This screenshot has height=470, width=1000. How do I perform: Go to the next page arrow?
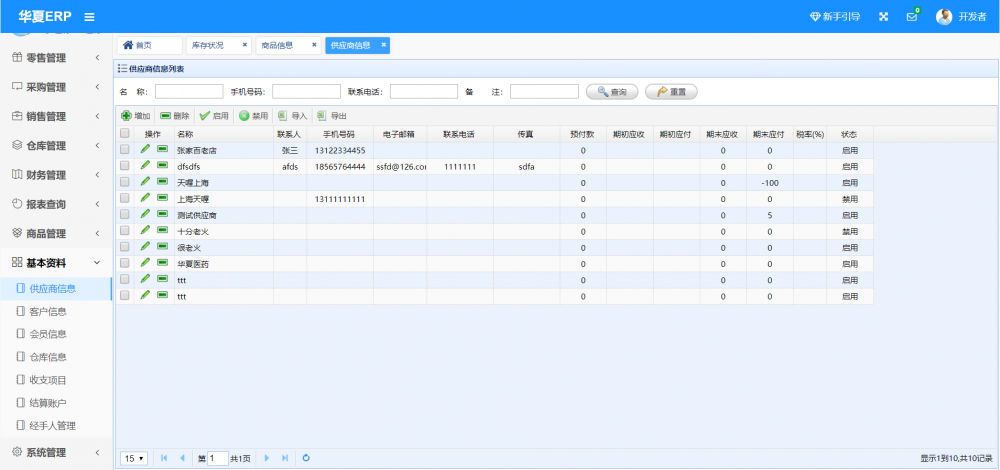point(267,458)
